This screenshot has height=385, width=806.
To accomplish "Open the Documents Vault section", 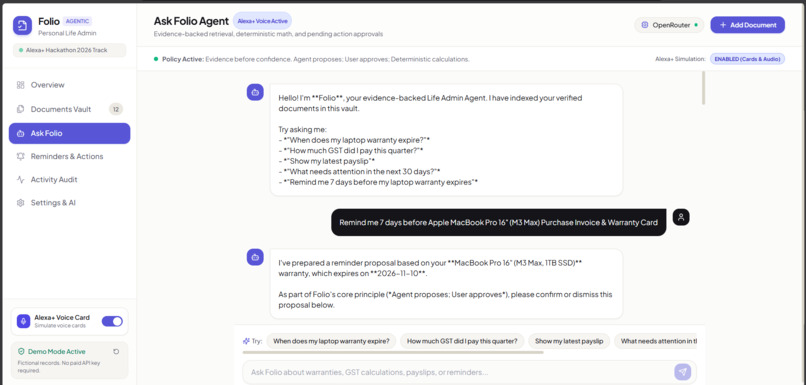I will pos(69,109).
